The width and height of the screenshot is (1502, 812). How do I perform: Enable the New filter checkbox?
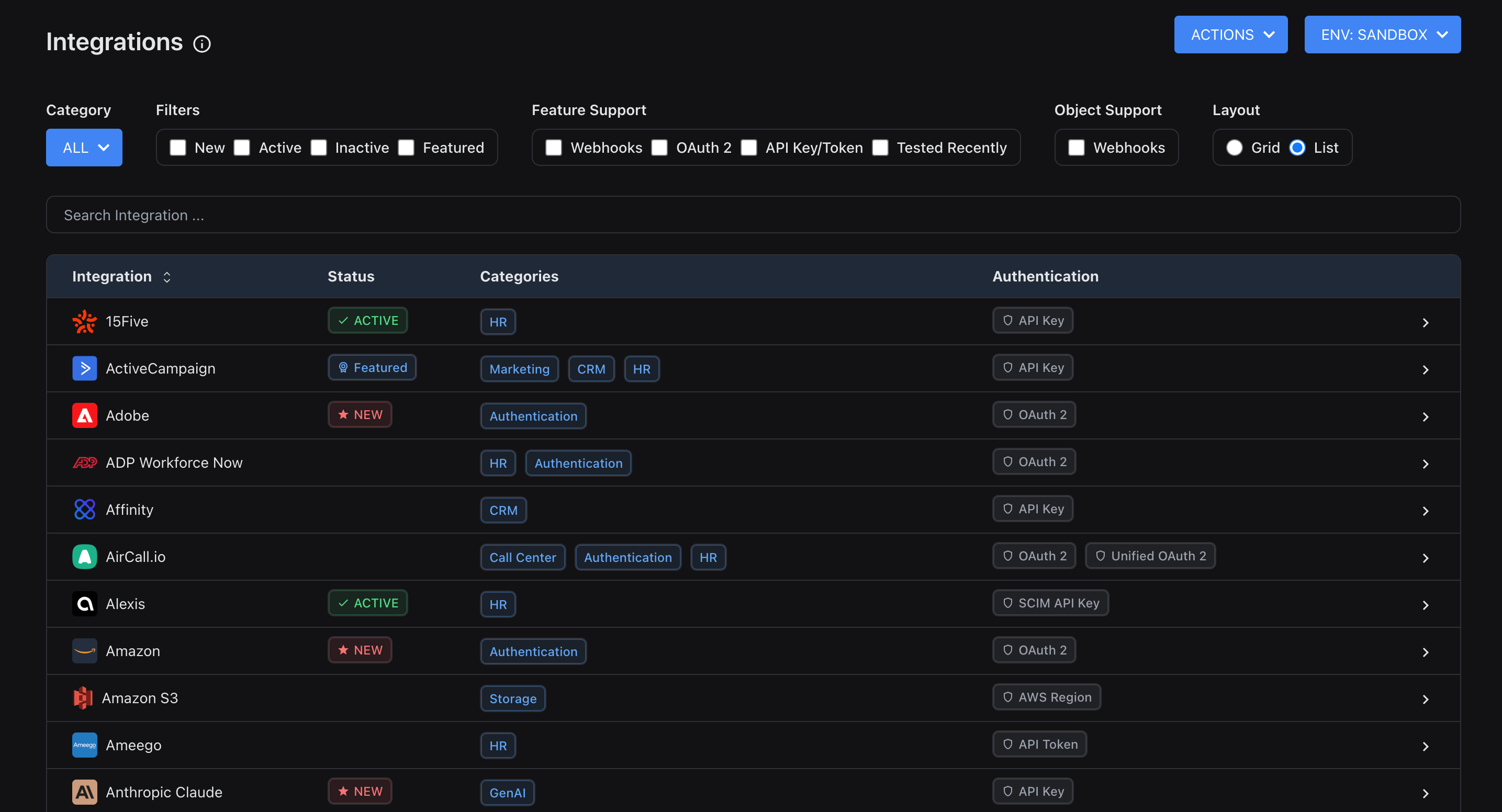click(x=178, y=148)
